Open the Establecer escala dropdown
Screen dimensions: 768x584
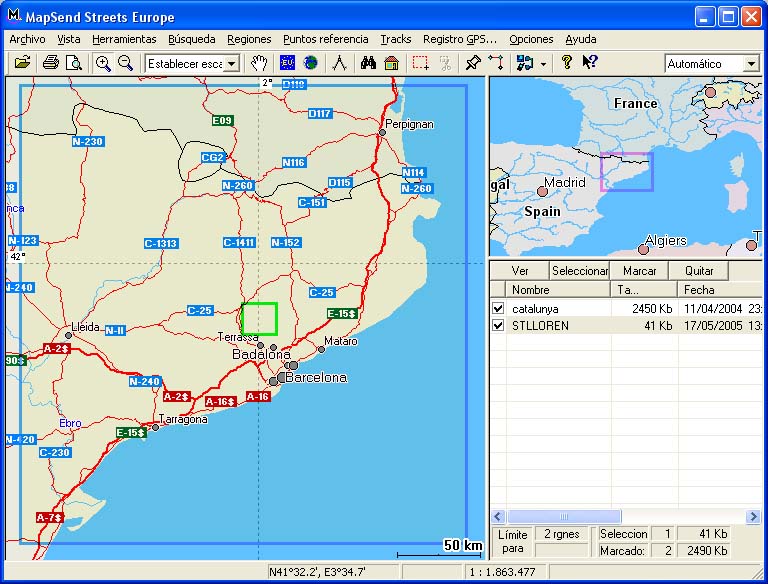click(231, 64)
